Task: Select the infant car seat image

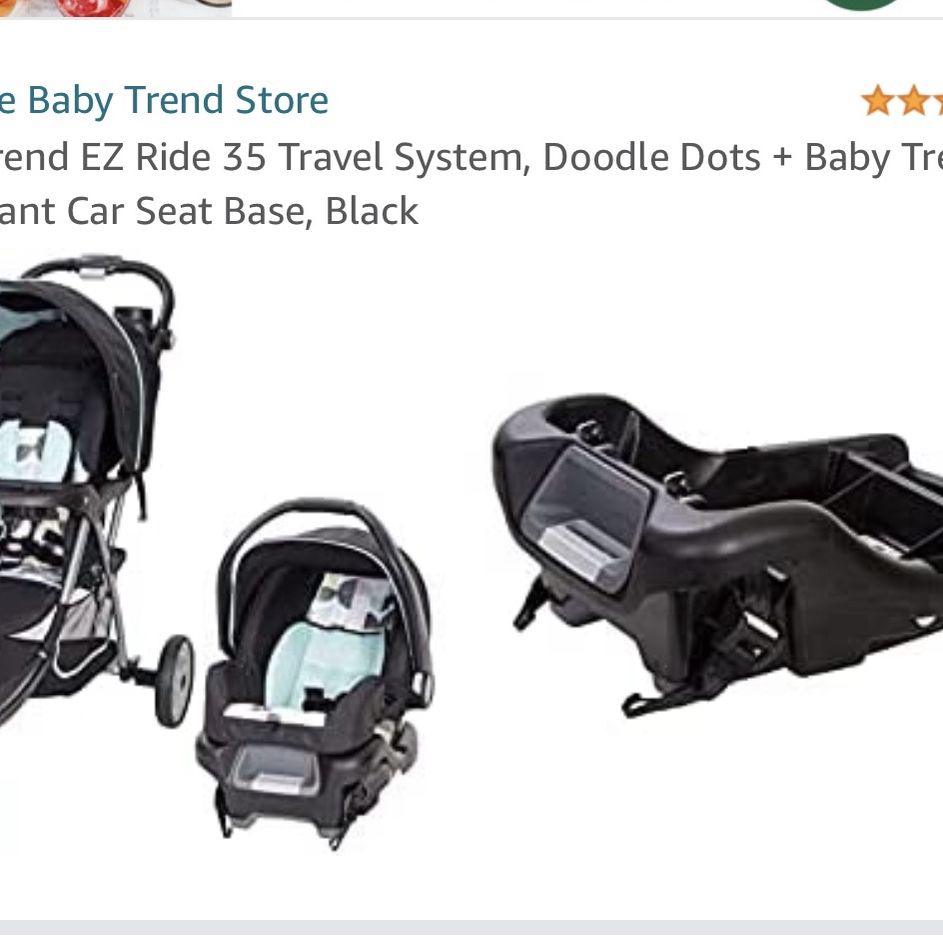Action: 315,672
